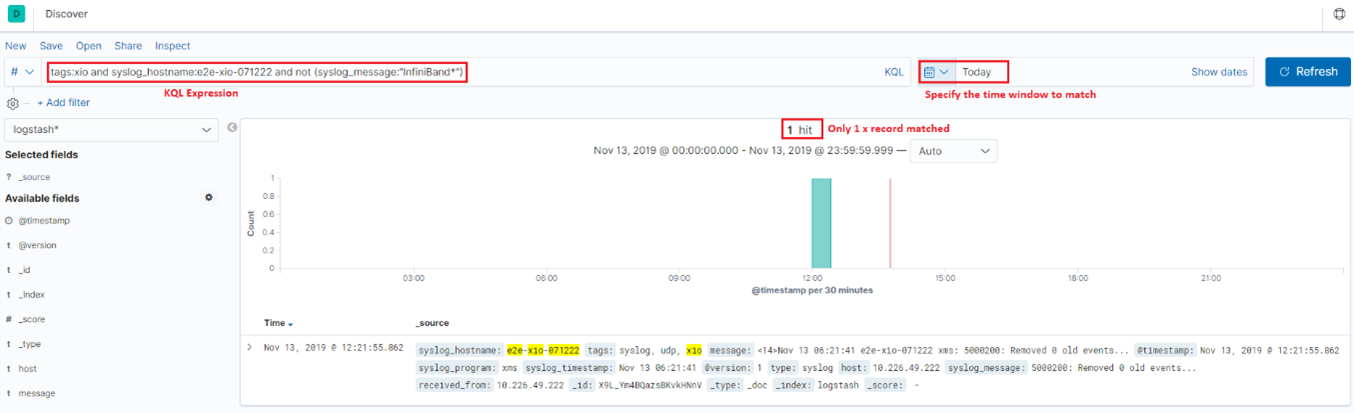Click the Selected fields heading
1354x413 pixels.
pyautogui.click(x=41, y=155)
